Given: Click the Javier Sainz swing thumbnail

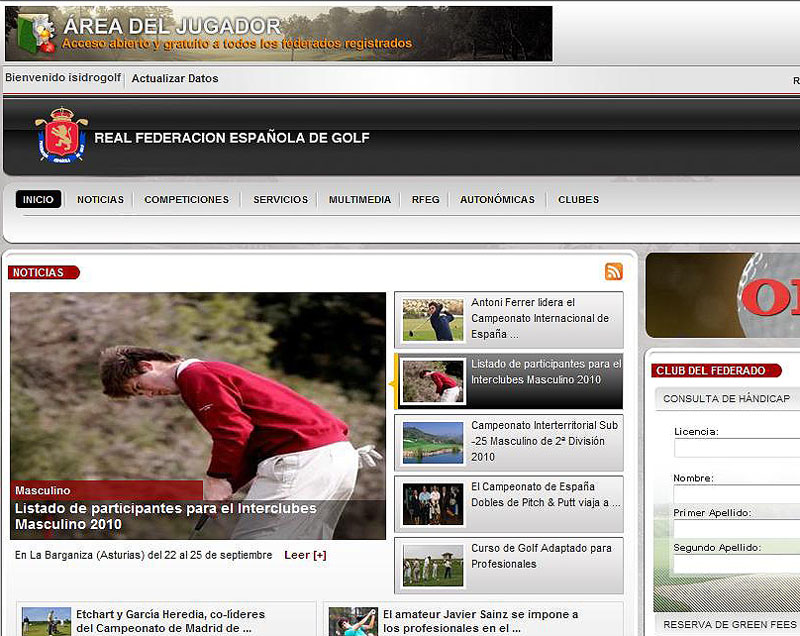Looking at the screenshot, I should click(x=353, y=622).
